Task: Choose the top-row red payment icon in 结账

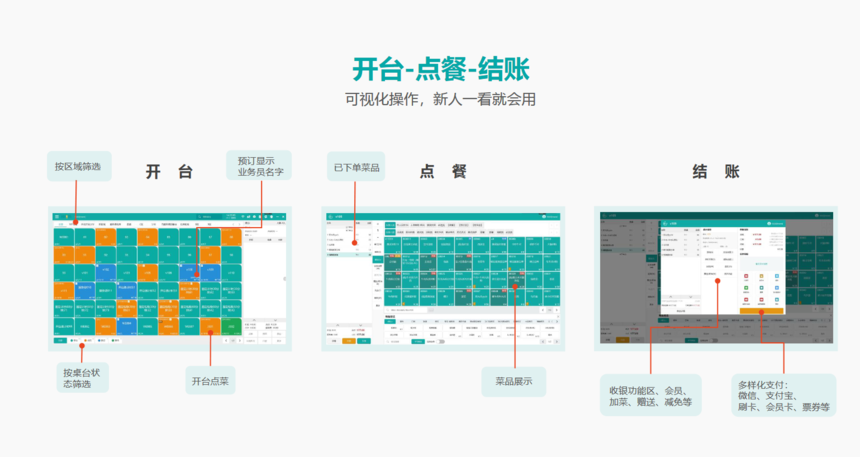Action: coord(746,276)
